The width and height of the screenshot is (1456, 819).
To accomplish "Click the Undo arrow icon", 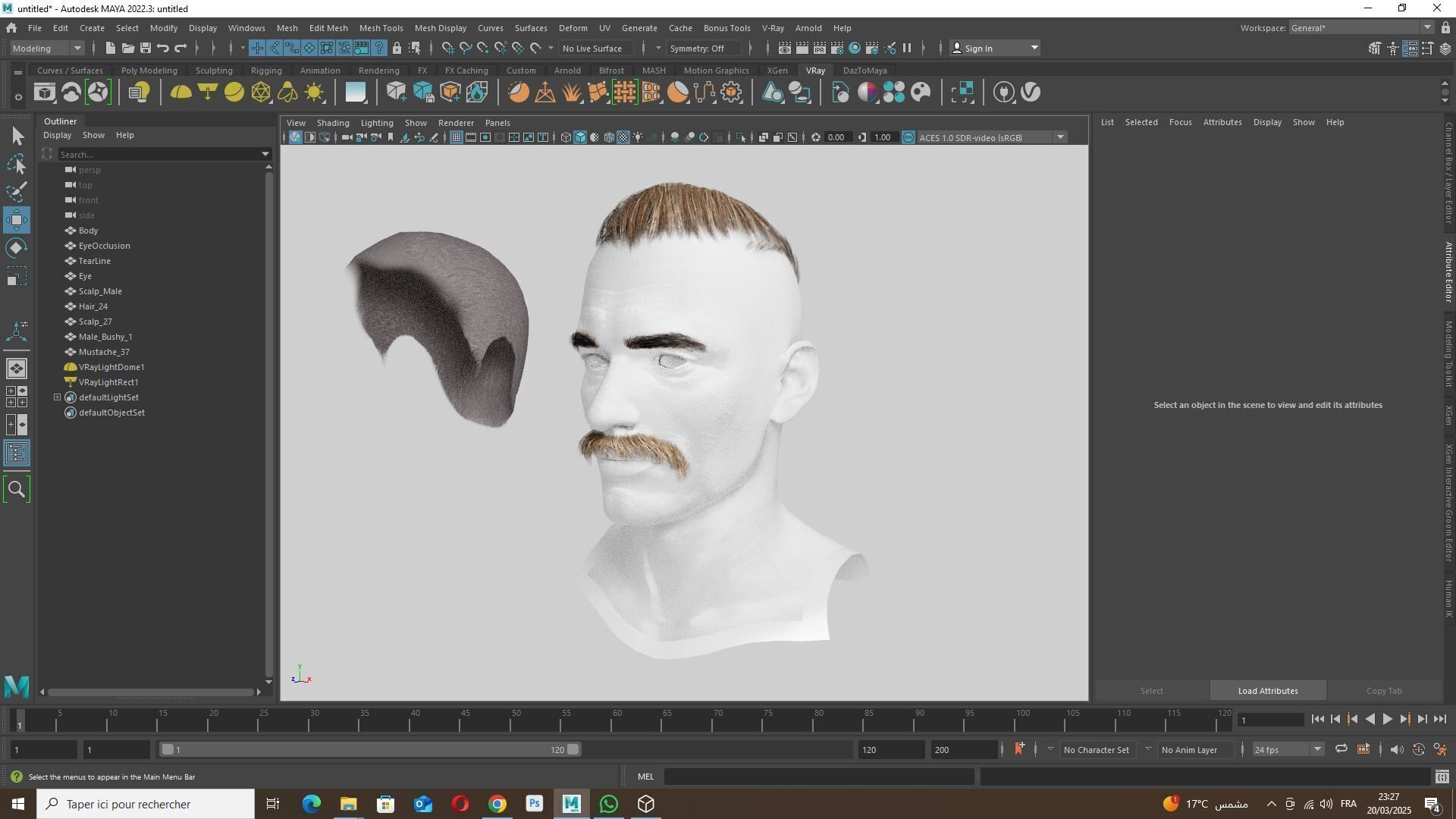I will [x=162, y=48].
